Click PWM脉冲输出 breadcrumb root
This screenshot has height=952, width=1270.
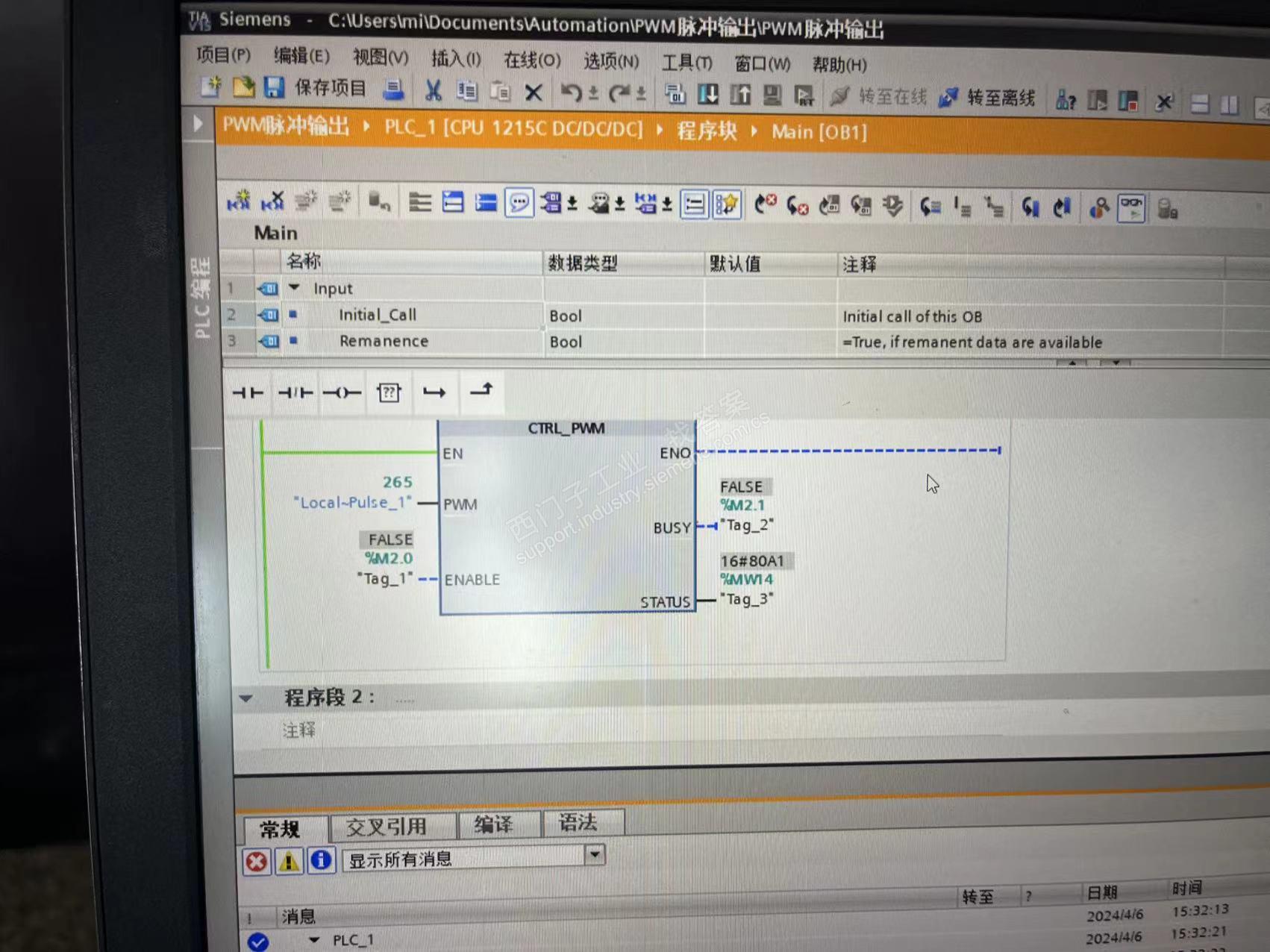coord(286,125)
